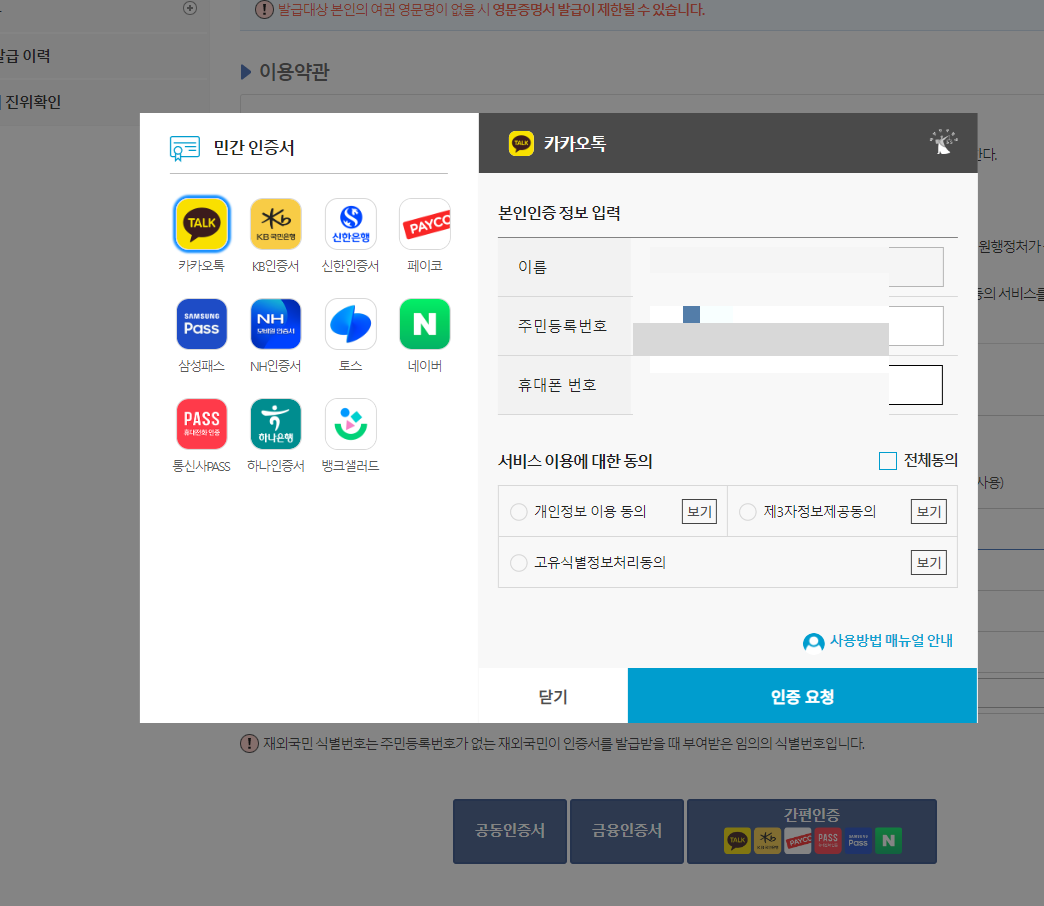Image resolution: width=1044 pixels, height=906 pixels.
Task: Select the 신한인증서 certificate icon
Action: (x=351, y=224)
